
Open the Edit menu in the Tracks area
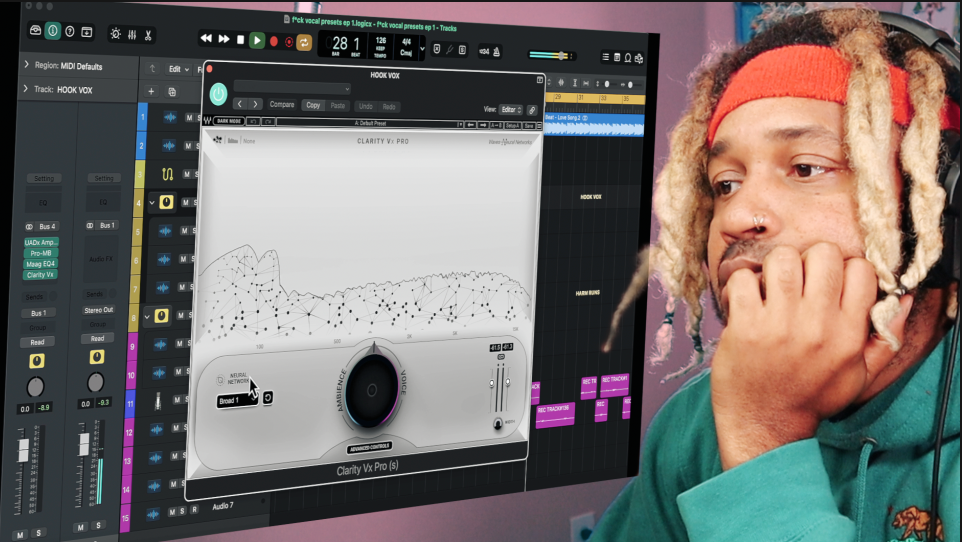pos(179,69)
